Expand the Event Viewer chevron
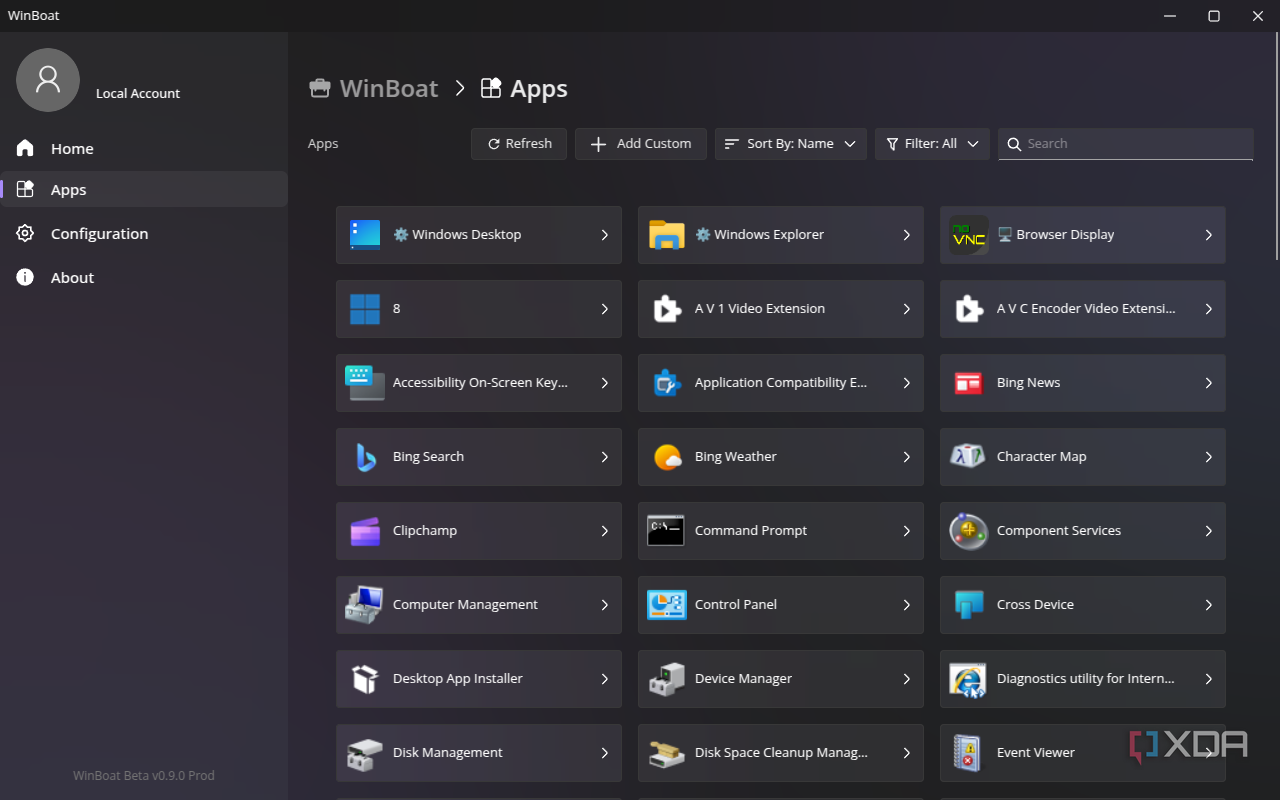The width and height of the screenshot is (1280, 800). (1209, 753)
